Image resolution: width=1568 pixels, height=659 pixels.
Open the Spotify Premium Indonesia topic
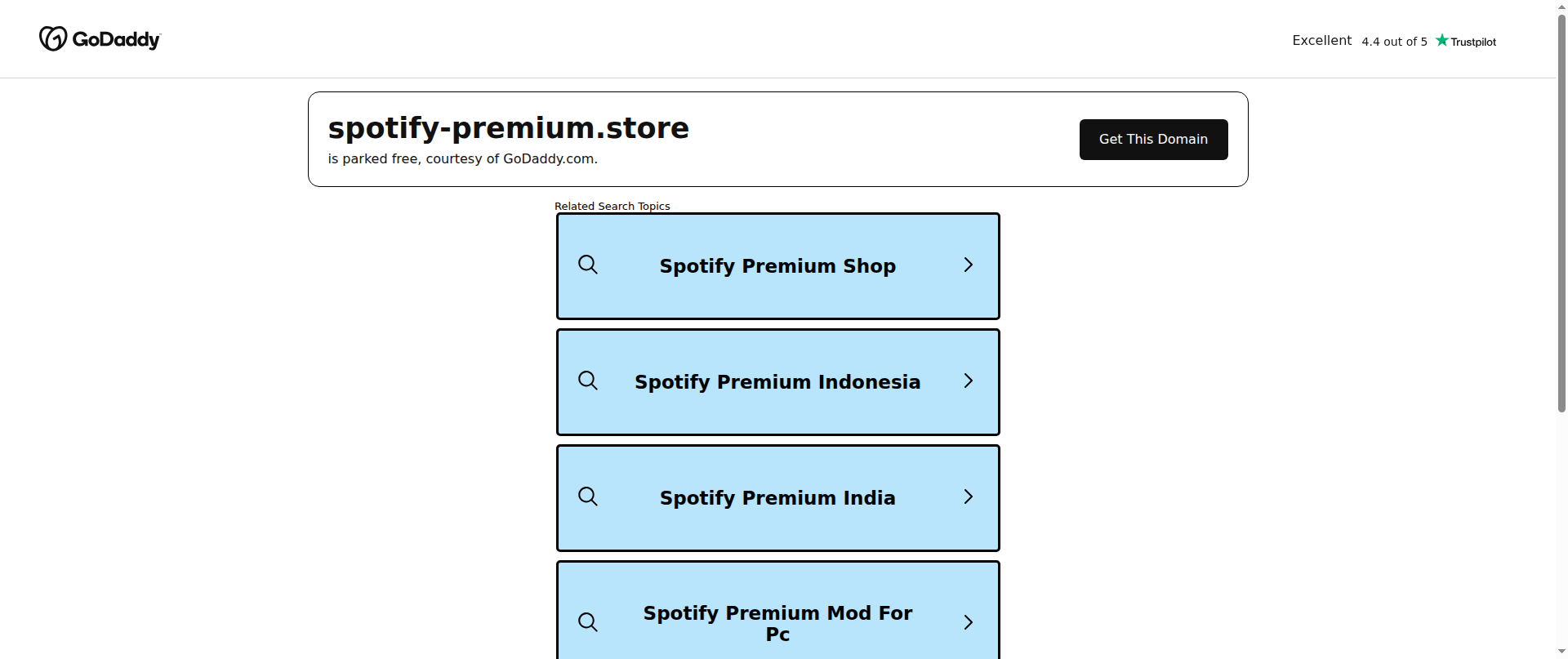tap(778, 382)
